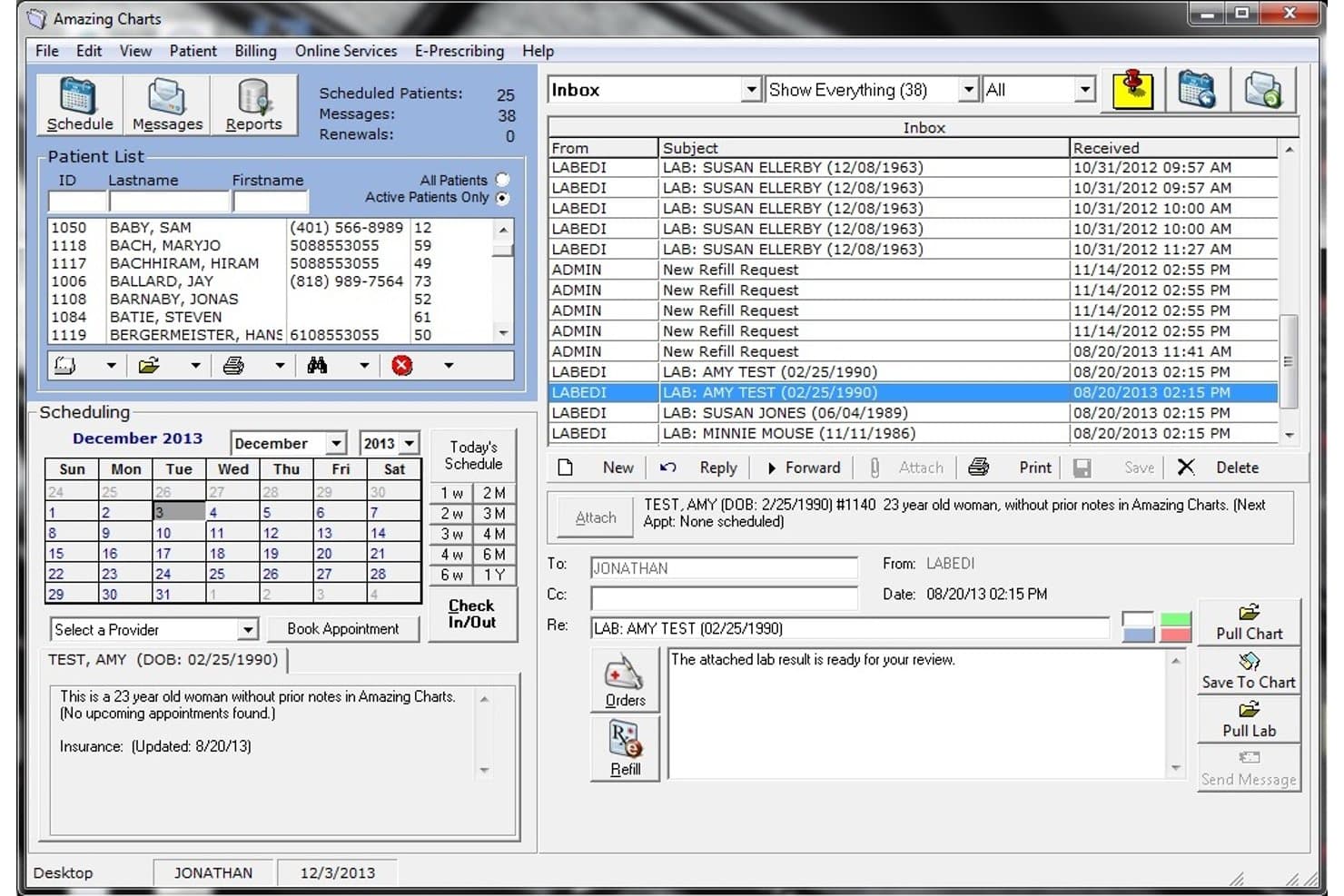
Task: Select the New Refill Request from 08/20/2013 11:41 AM
Action: (913, 351)
